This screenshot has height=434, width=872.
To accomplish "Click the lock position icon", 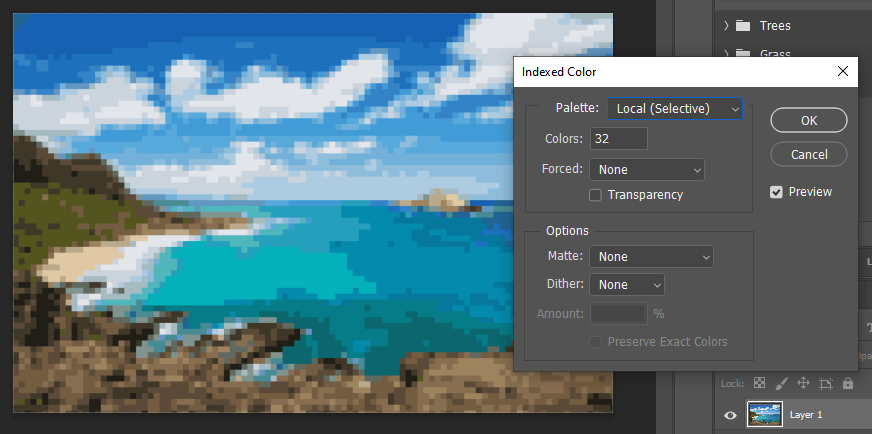I will 804,383.
